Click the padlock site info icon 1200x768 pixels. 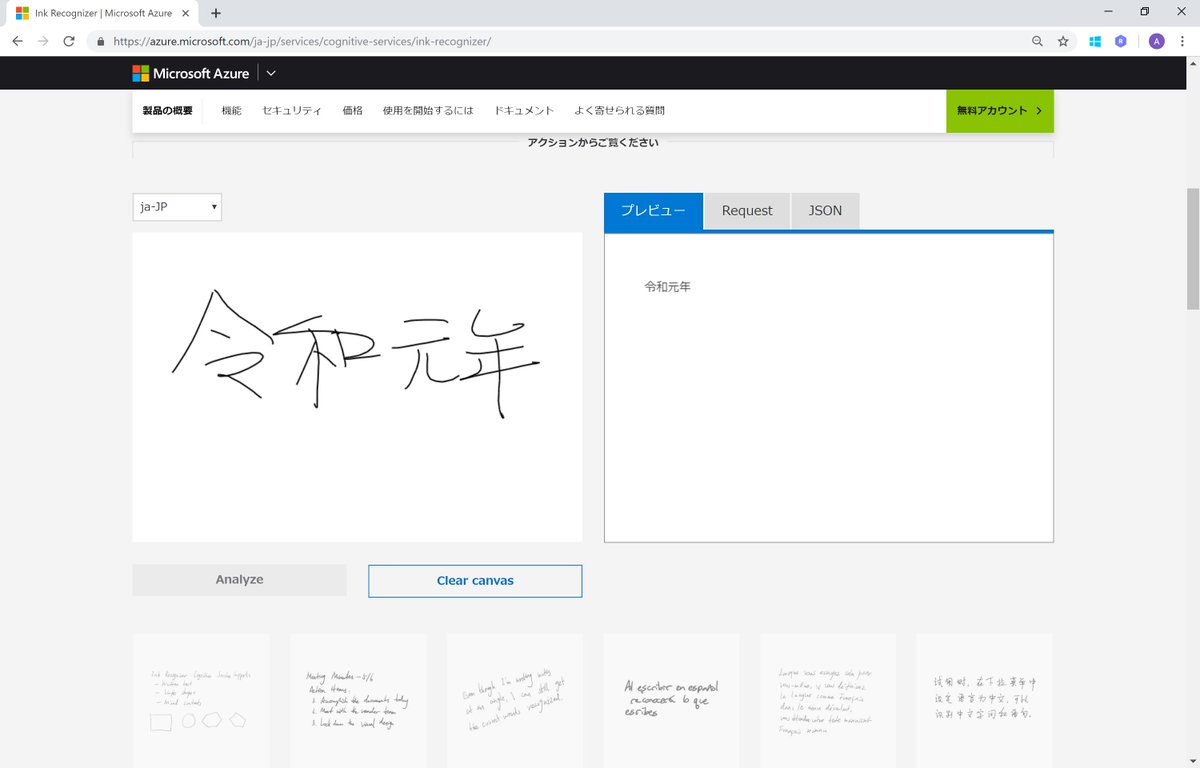pos(100,42)
